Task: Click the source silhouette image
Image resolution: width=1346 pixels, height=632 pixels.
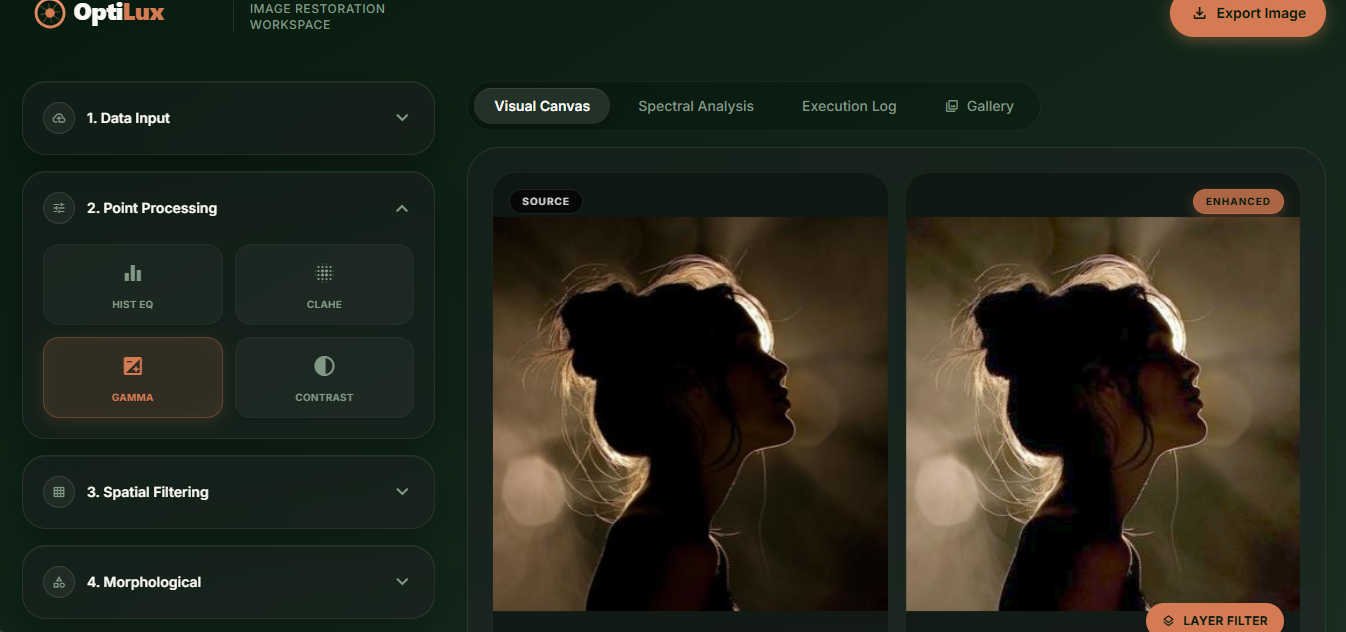Action: point(690,414)
